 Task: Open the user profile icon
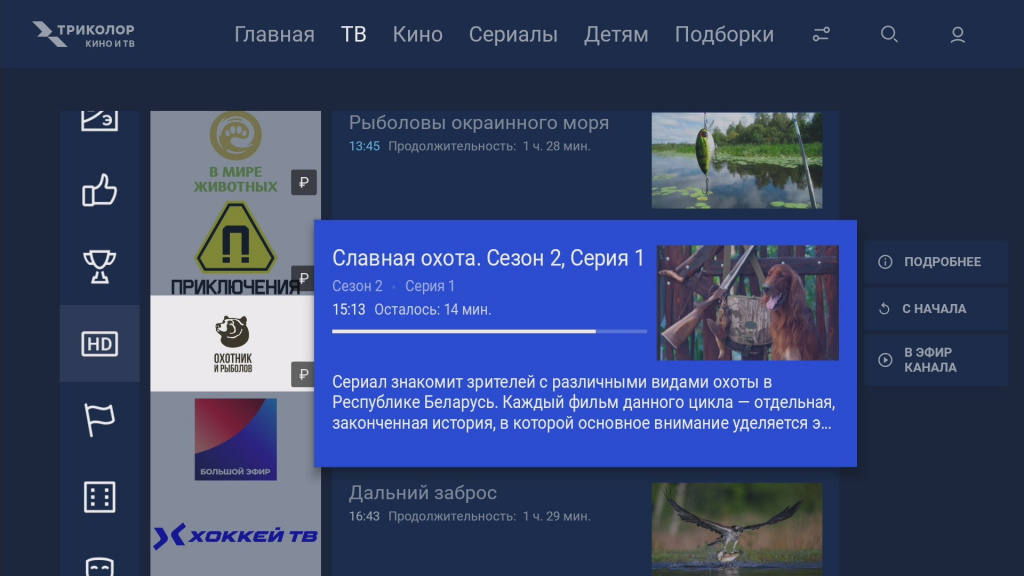(957, 35)
